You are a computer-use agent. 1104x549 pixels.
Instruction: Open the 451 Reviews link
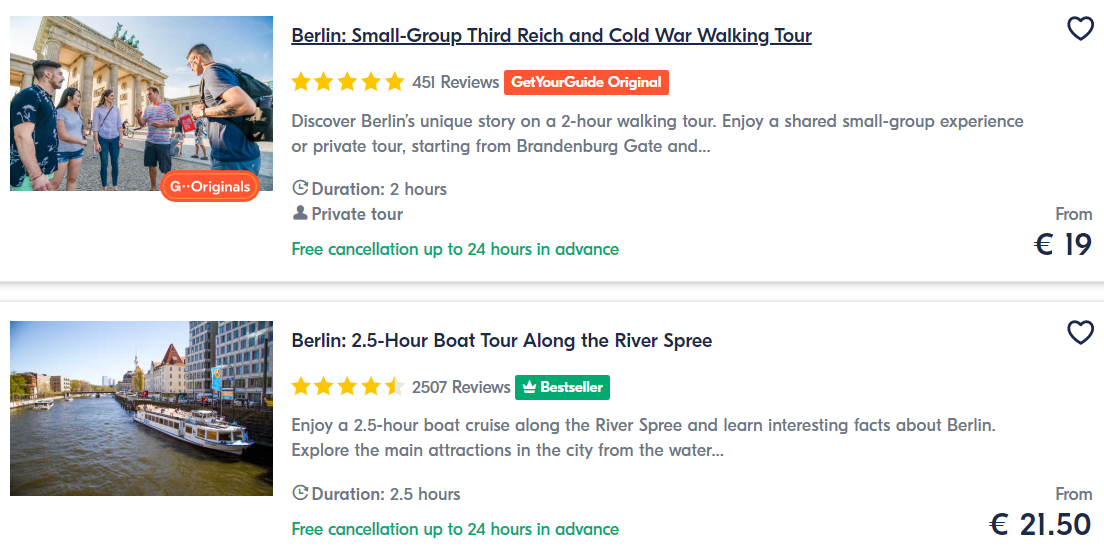[x=455, y=82]
